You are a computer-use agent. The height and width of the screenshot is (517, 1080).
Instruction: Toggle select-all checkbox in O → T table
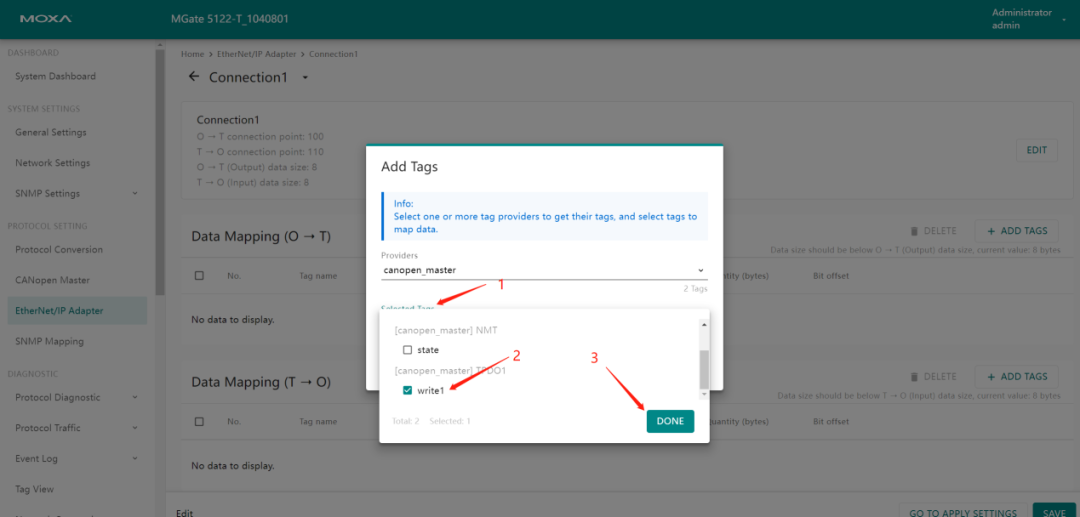[199, 276]
